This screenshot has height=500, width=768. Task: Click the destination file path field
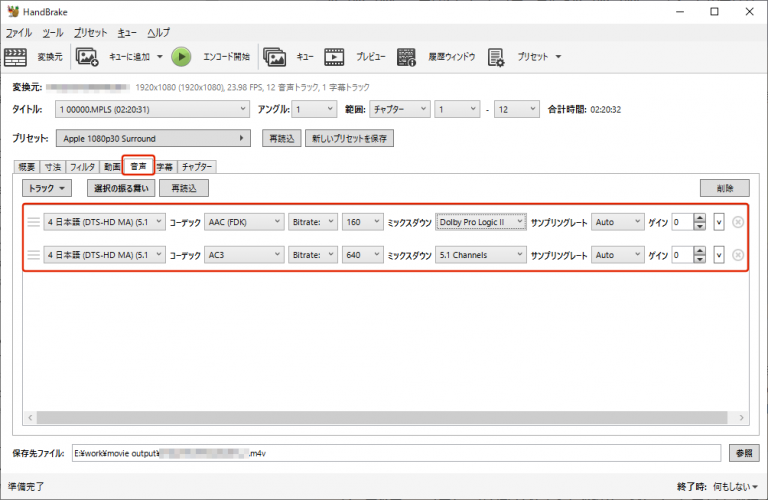click(396, 453)
